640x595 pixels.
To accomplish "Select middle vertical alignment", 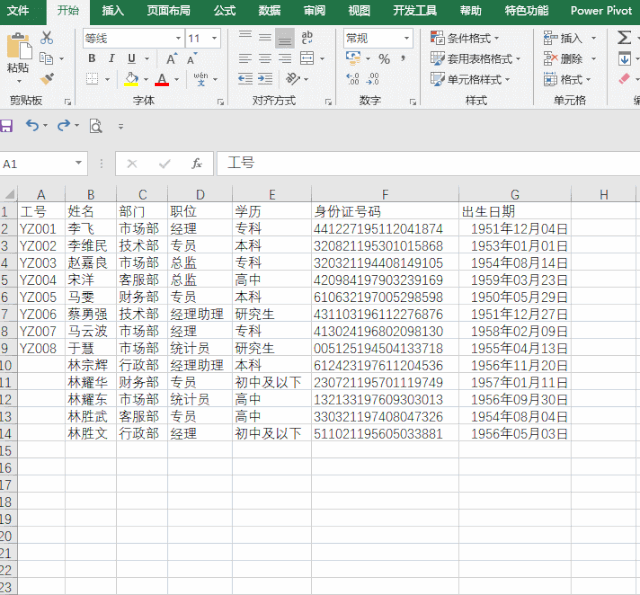I will 265,38.
